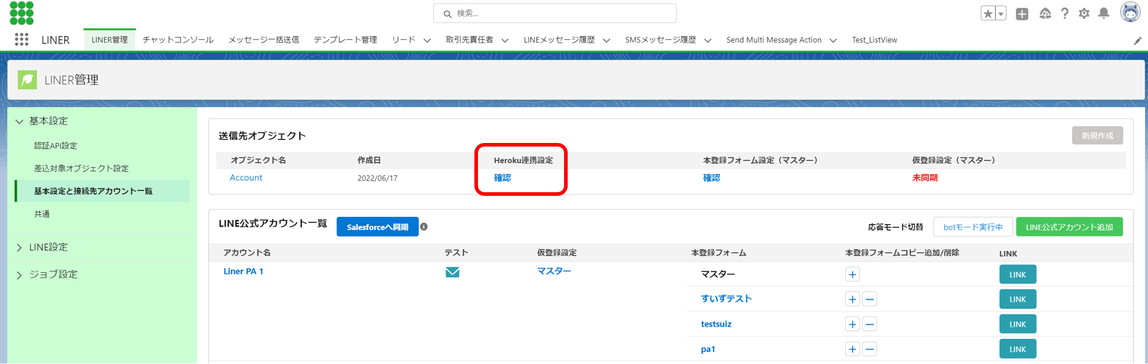Expand the SMSメッセージ履歴 chevron
1148x364 pixels.
click(x=707, y=40)
